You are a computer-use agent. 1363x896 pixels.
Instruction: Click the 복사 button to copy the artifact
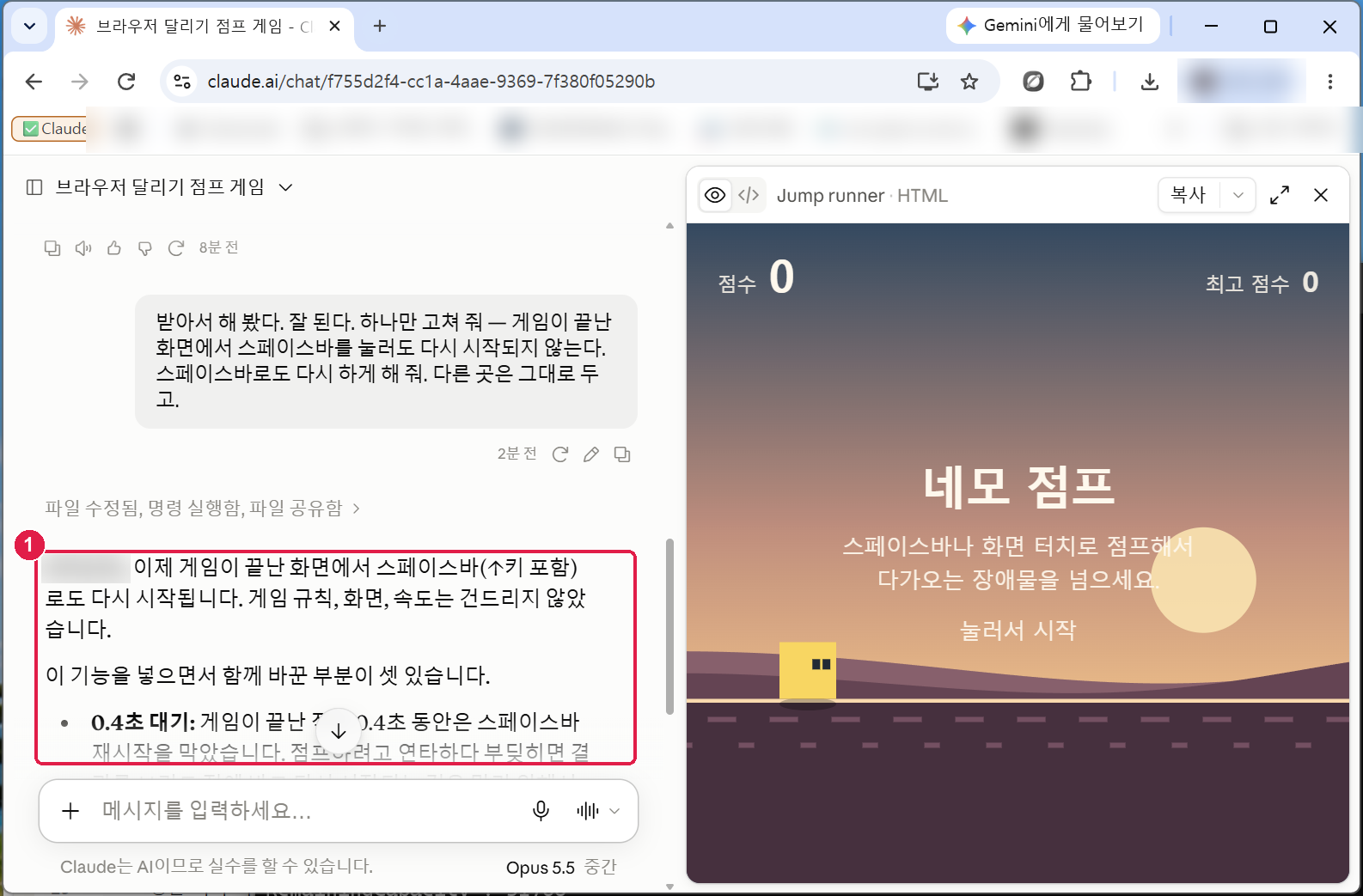tap(1189, 196)
